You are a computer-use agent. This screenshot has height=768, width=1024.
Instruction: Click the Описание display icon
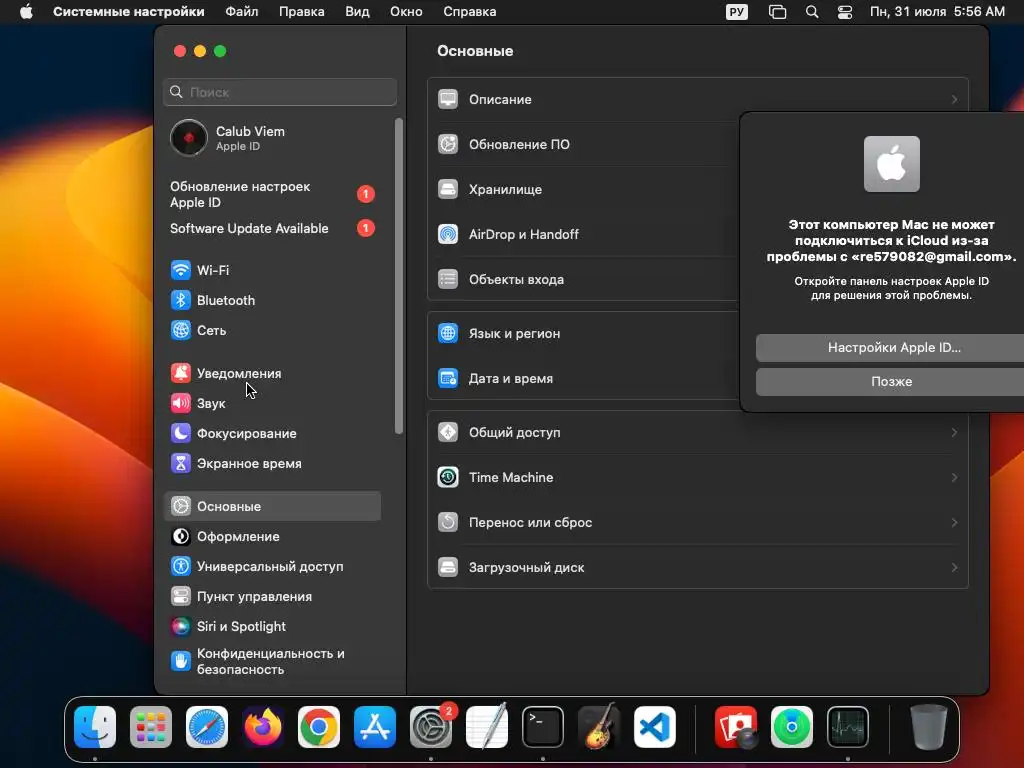click(x=448, y=99)
